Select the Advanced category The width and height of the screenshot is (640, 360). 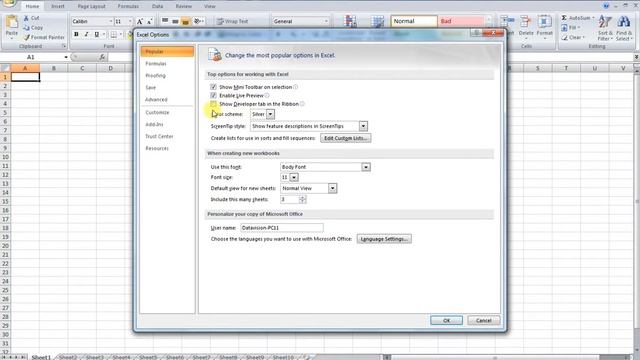(167, 100)
